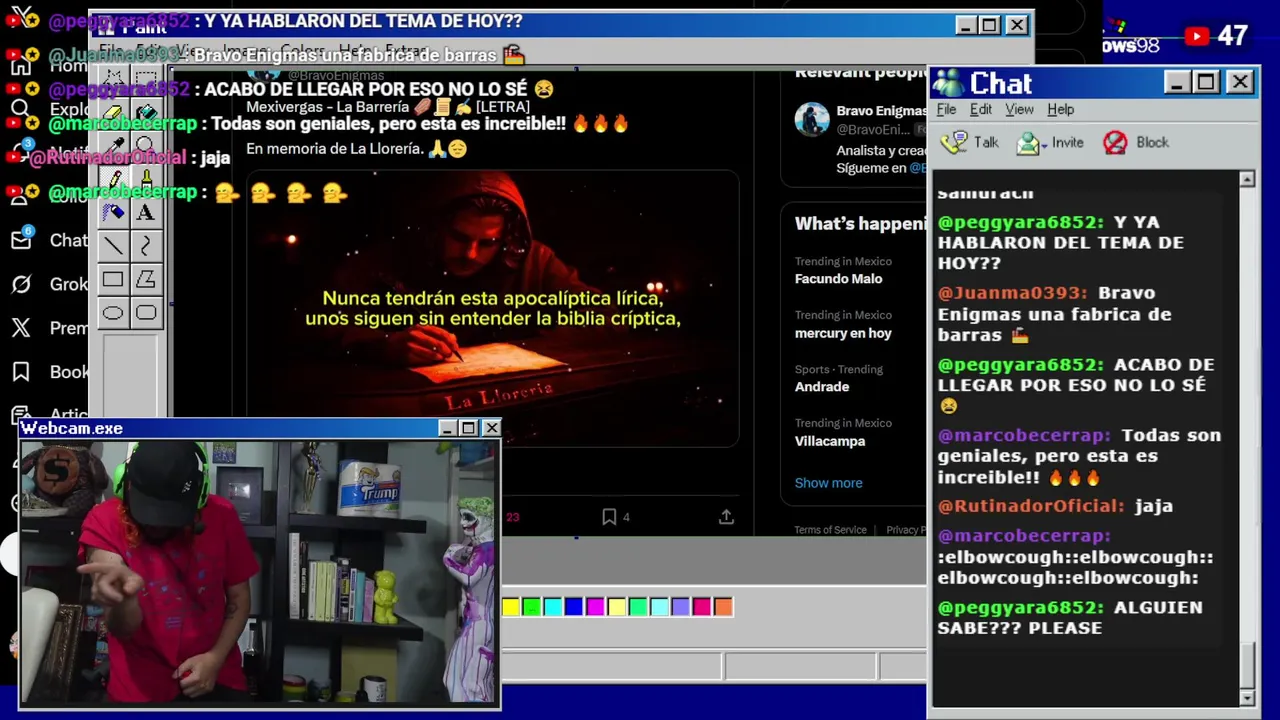Screen dimensions: 1280x720
Task: Select the Eraser tool in Paint
Action: [x=113, y=112]
